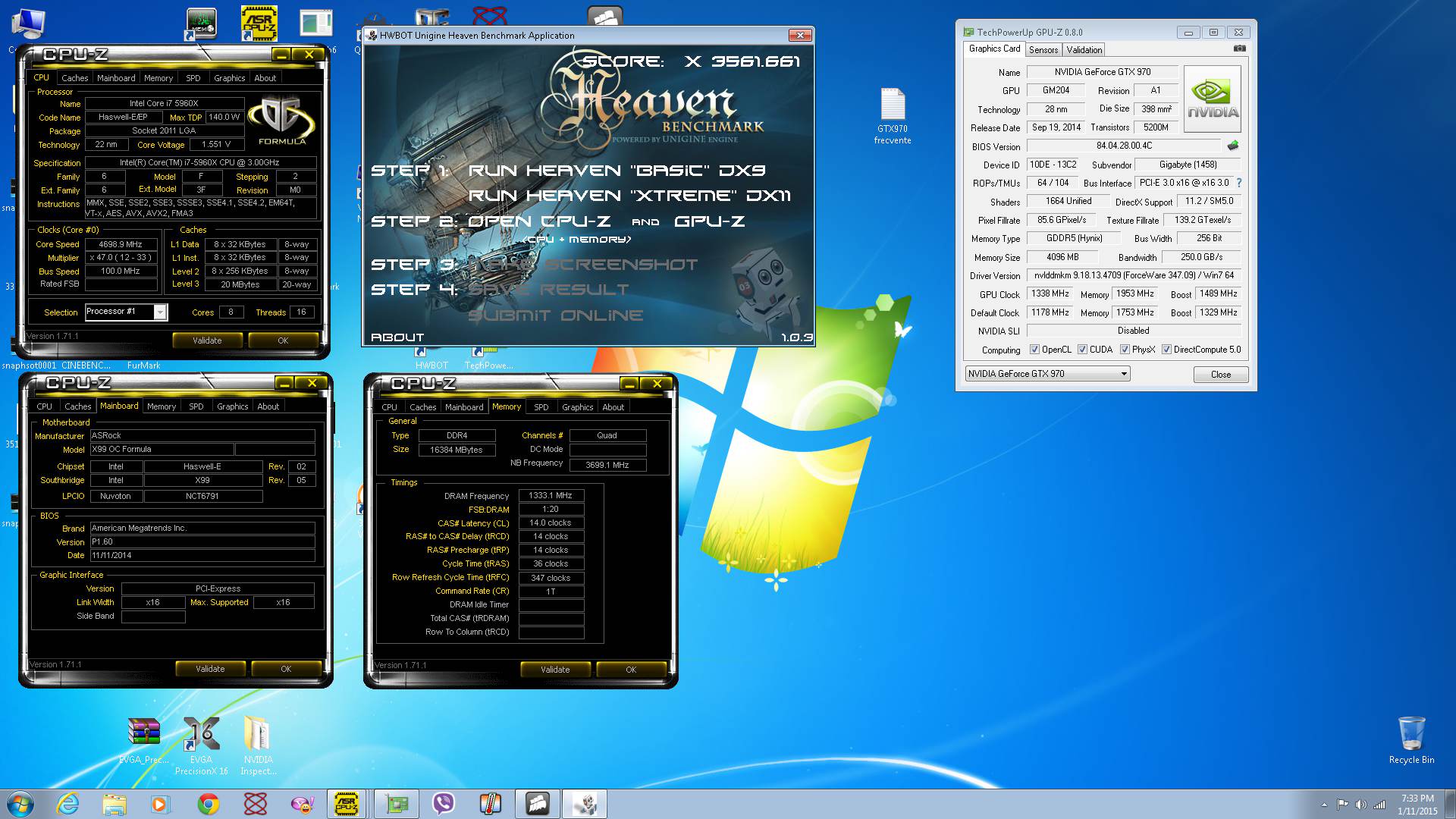Screen dimensions: 1456x819
Task: Open Windows Explorer from taskbar
Action: [x=115, y=804]
